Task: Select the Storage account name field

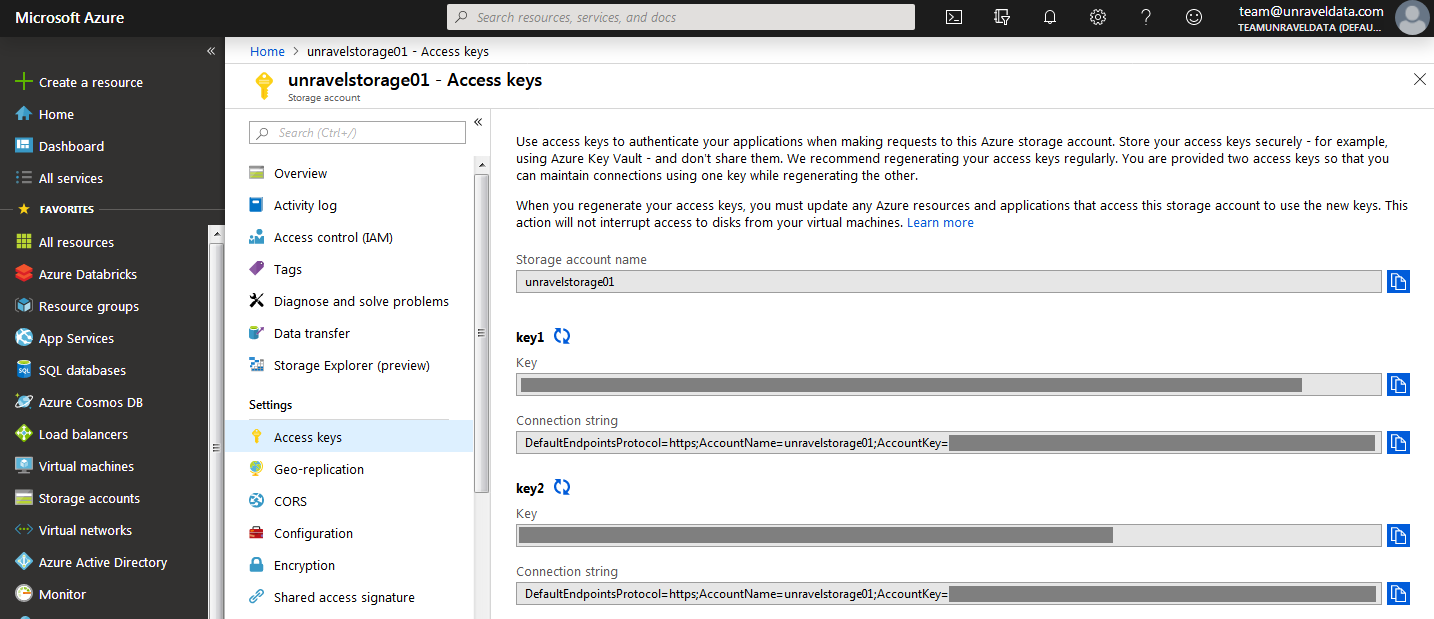Action: [x=949, y=282]
